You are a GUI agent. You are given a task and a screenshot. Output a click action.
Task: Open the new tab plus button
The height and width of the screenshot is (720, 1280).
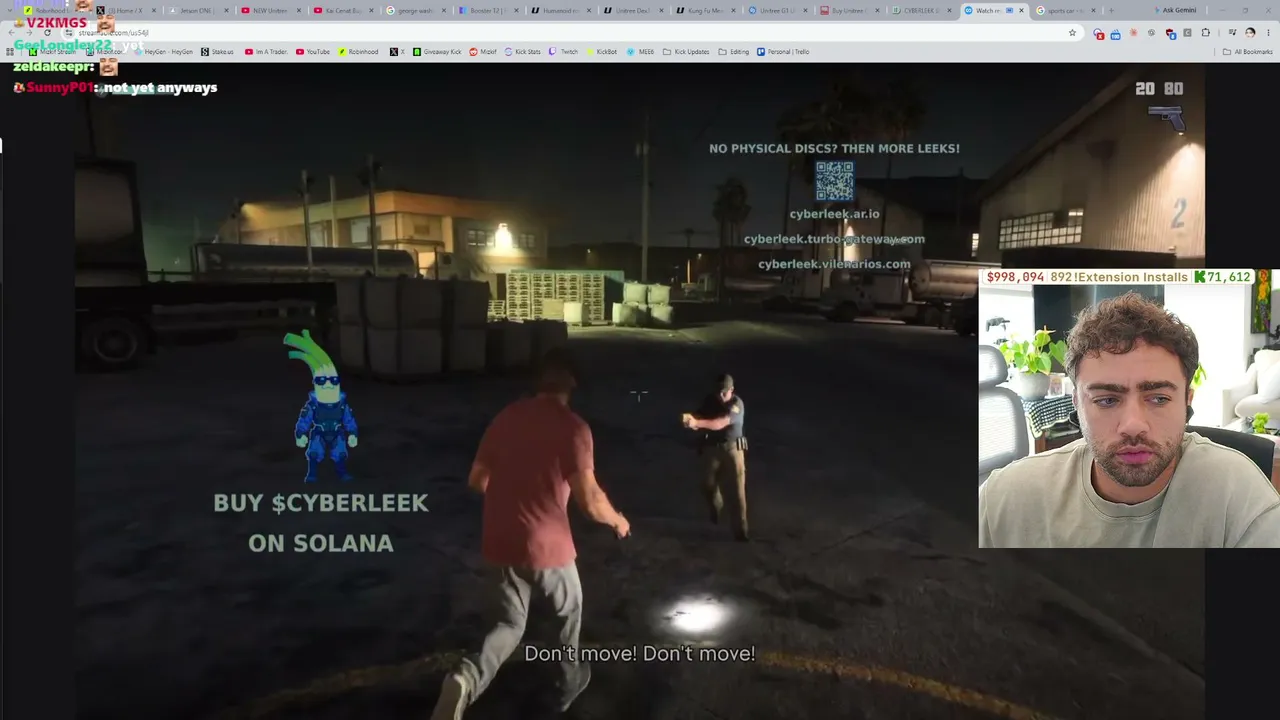pos(1110,11)
